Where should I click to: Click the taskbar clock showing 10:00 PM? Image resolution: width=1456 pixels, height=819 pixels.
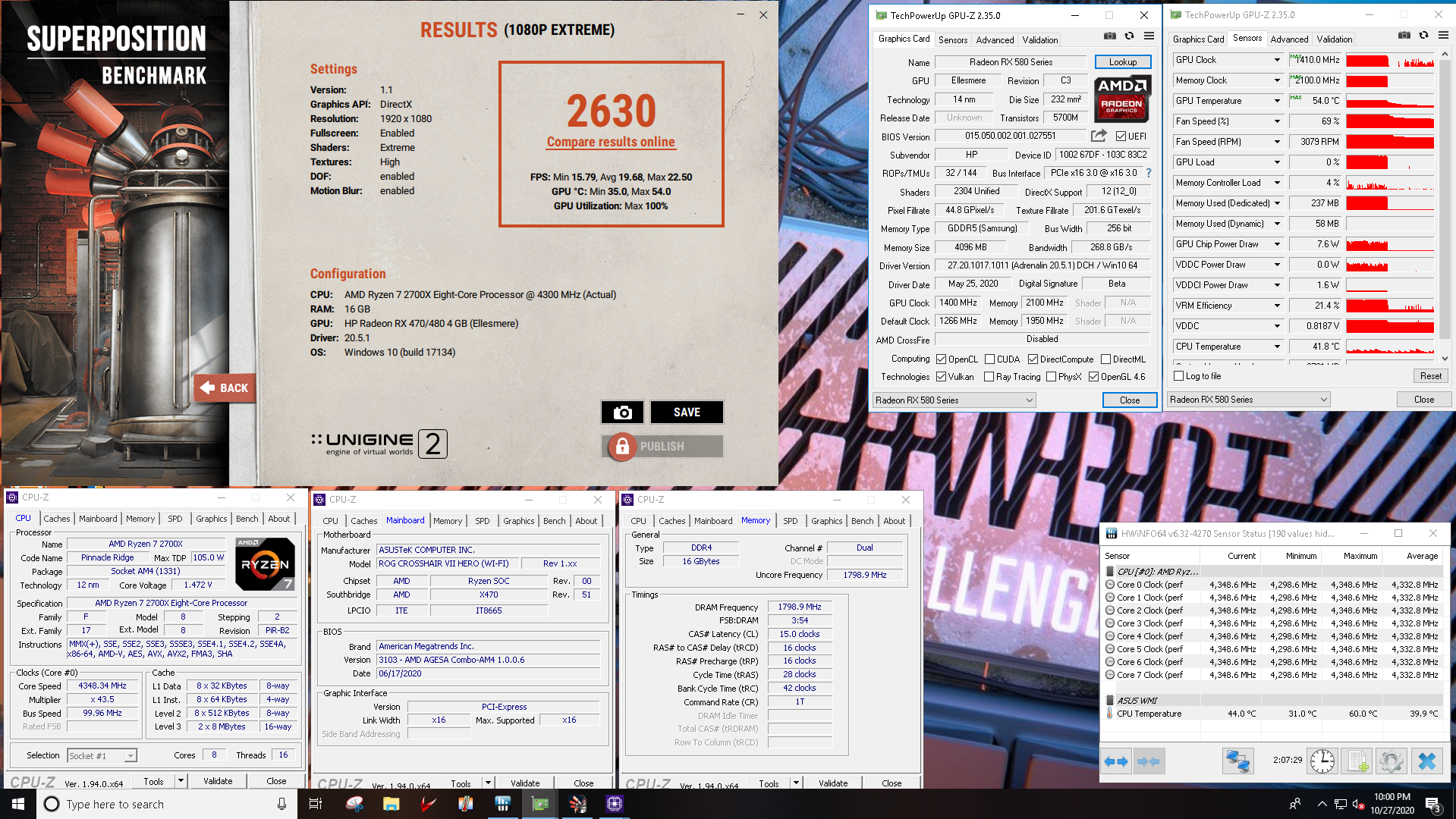[1392, 804]
